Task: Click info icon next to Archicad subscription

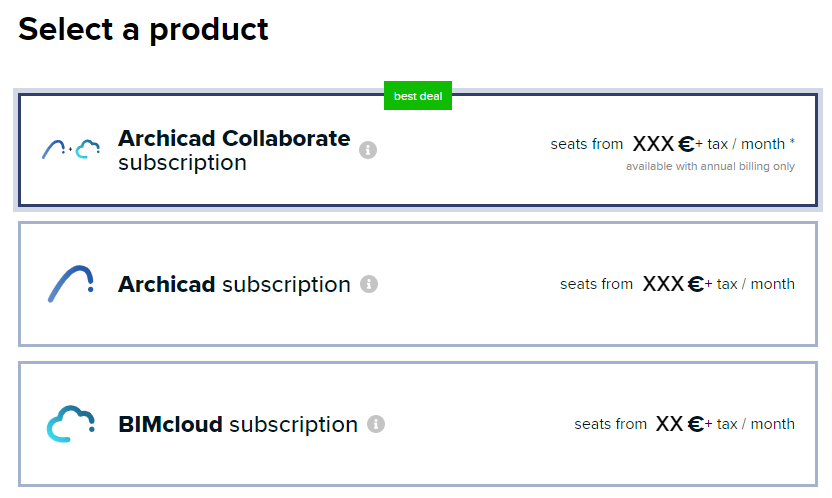Action: [369, 284]
